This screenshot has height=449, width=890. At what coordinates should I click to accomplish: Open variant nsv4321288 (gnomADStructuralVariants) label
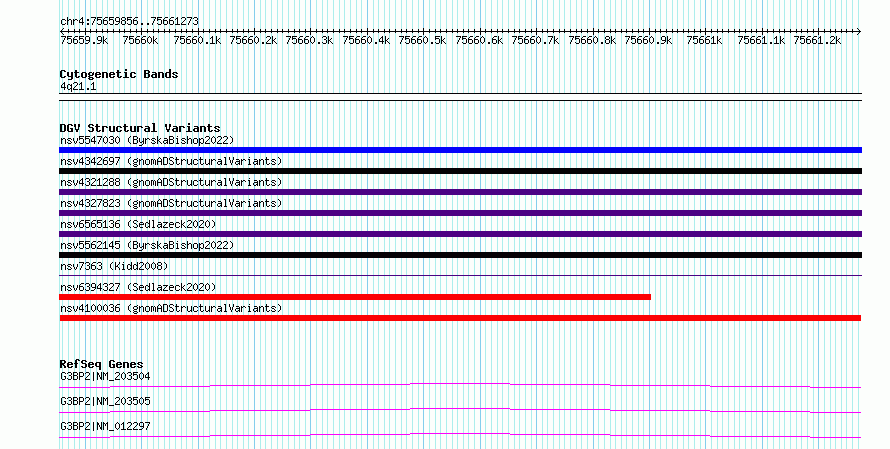(x=171, y=182)
